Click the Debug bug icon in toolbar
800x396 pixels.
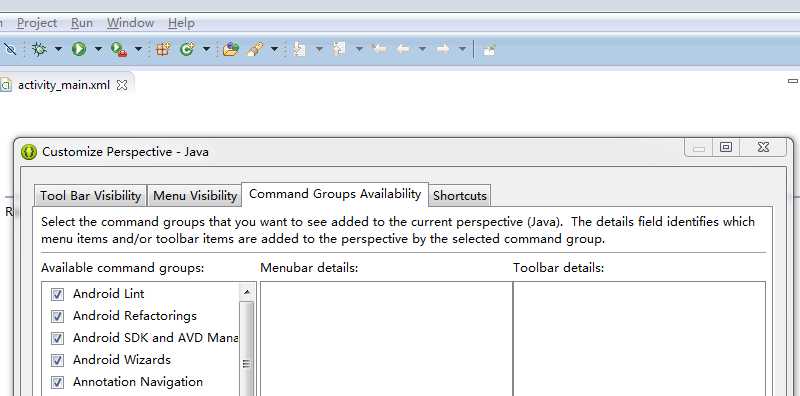point(39,49)
